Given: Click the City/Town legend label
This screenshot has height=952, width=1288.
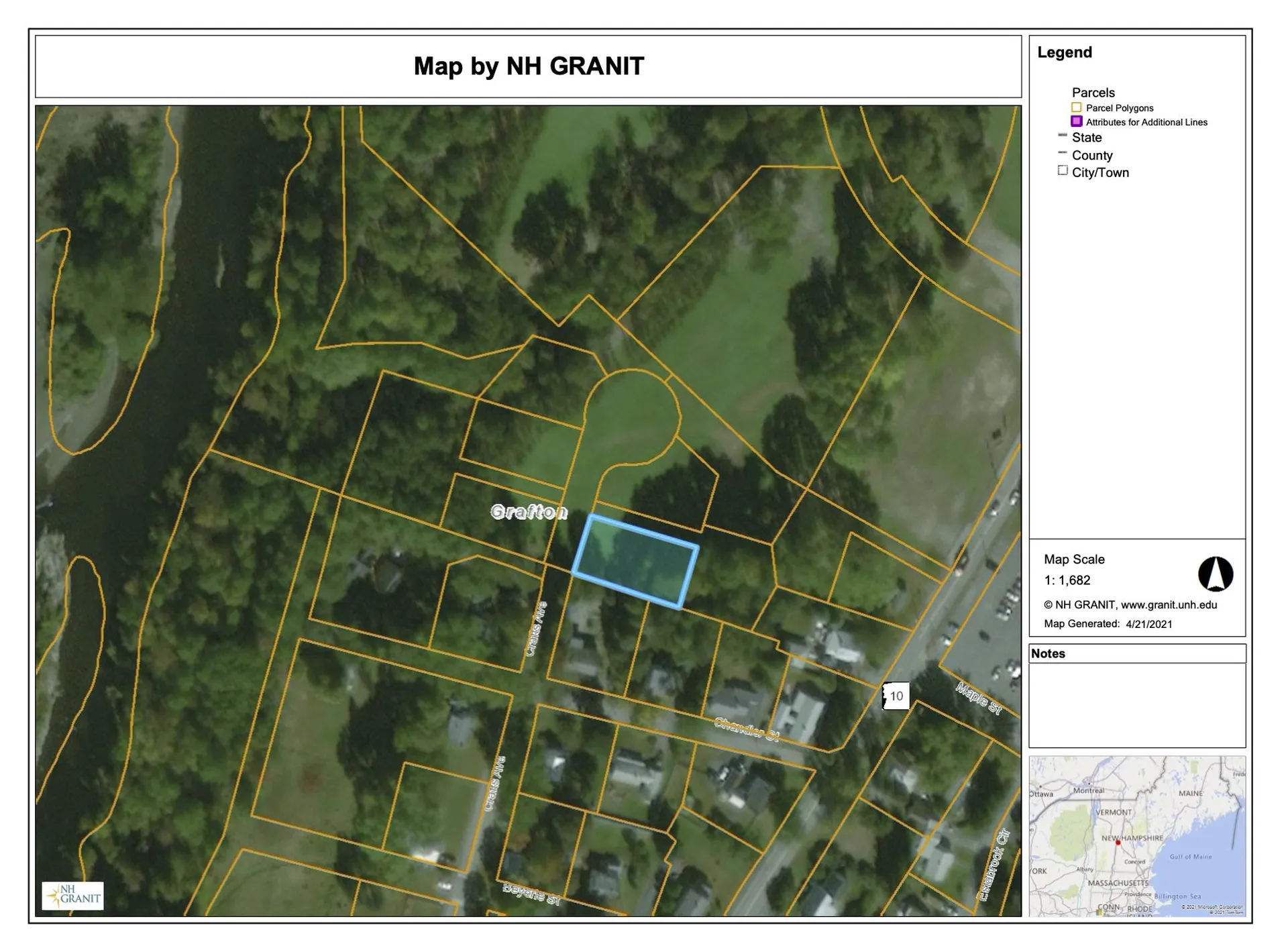Looking at the screenshot, I should (x=1100, y=172).
